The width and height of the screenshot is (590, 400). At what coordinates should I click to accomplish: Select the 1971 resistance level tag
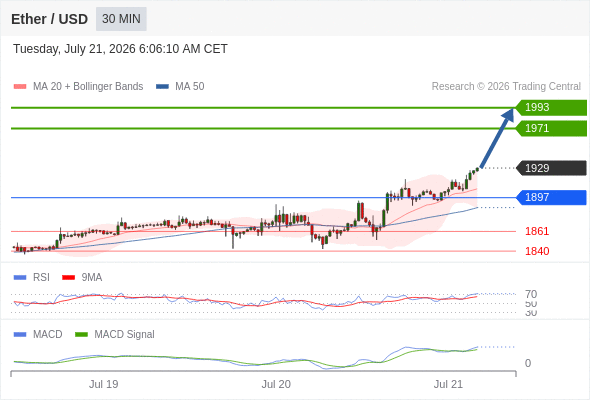pyautogui.click(x=551, y=128)
